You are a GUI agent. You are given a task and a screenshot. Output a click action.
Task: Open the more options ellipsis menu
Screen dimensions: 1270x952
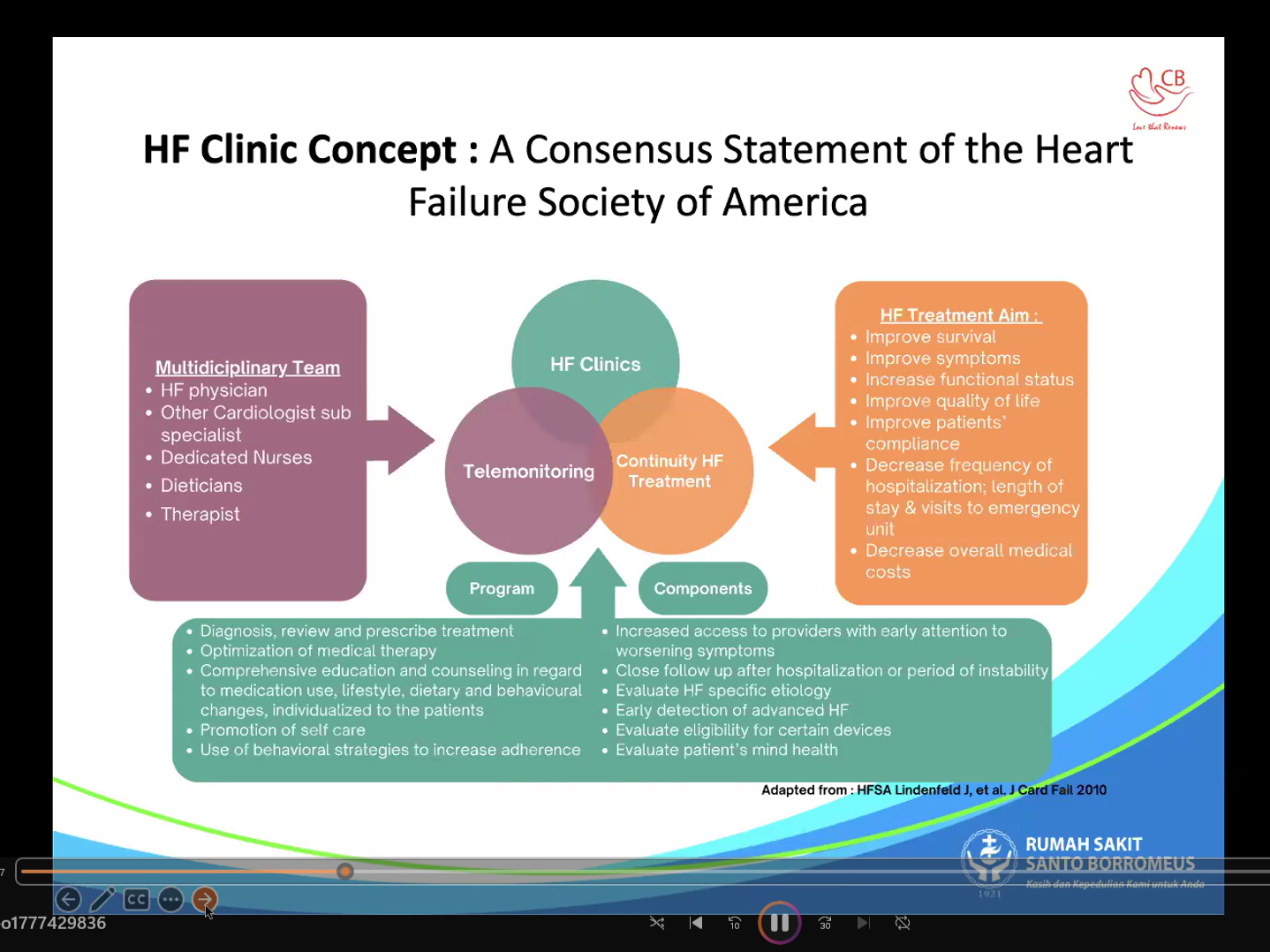pyautogui.click(x=170, y=899)
